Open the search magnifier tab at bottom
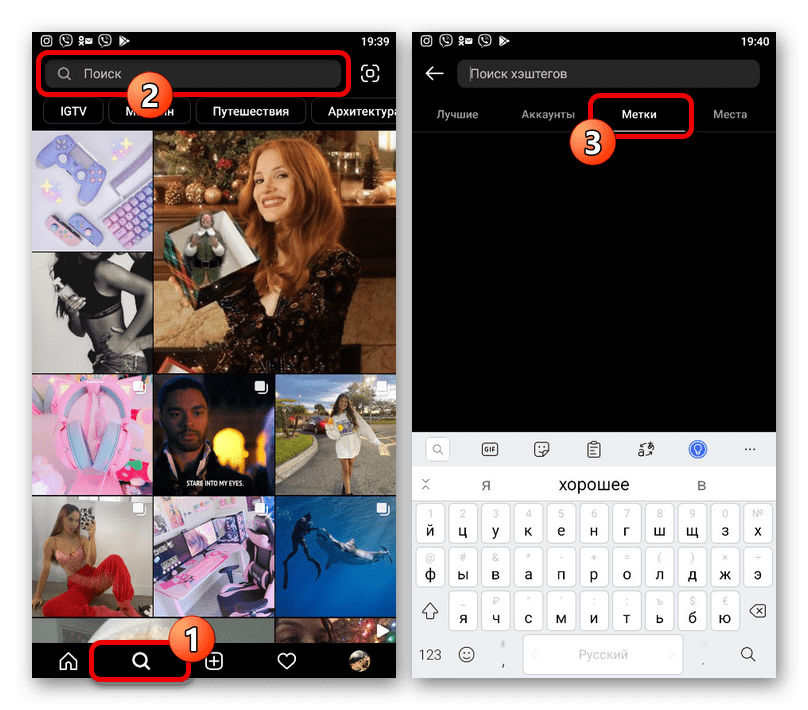 [141, 661]
